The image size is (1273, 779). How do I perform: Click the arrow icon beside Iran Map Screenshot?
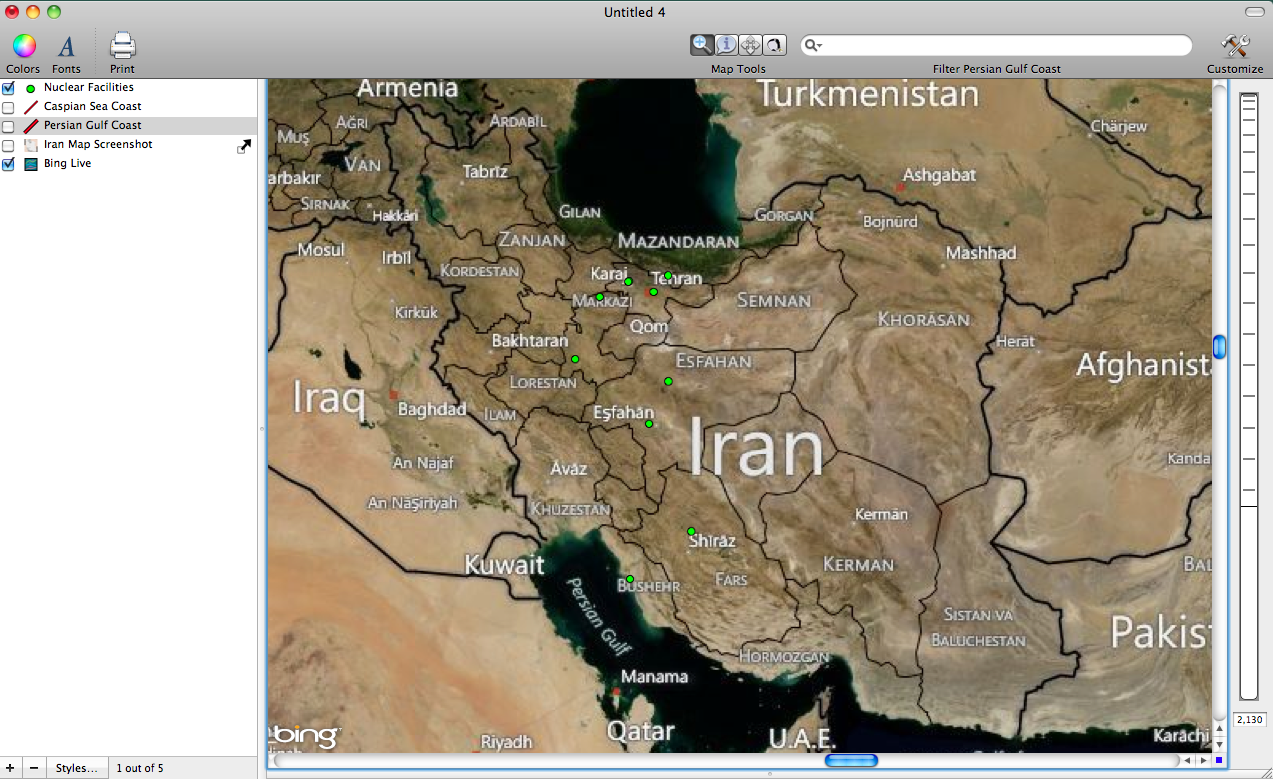(244, 146)
